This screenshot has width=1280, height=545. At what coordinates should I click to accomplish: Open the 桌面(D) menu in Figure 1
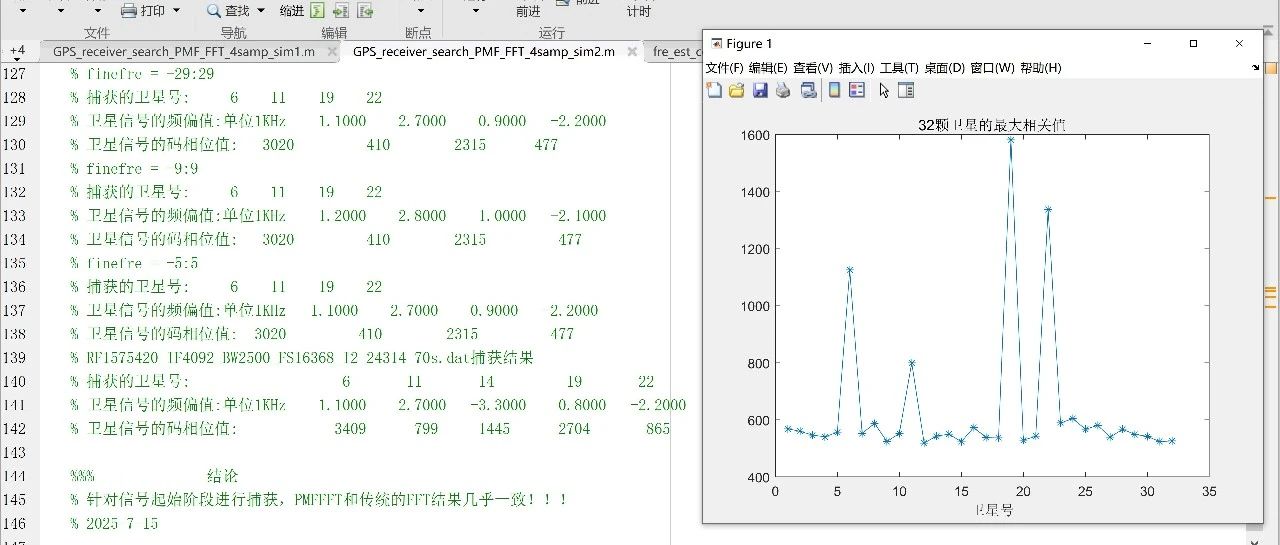944,68
